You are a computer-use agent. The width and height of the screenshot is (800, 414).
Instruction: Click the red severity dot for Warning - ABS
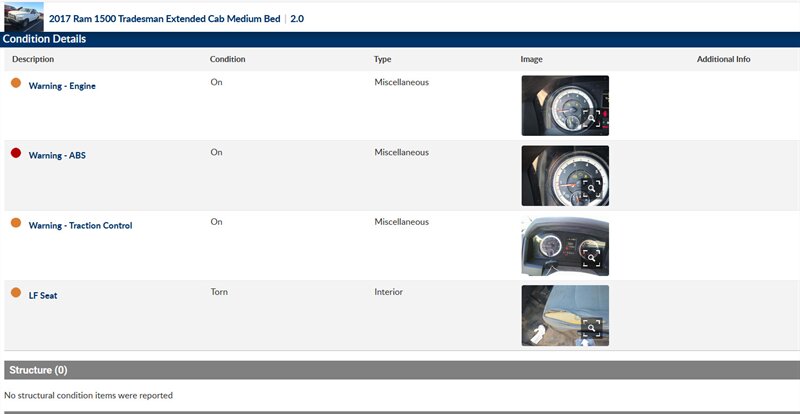[x=16, y=153]
